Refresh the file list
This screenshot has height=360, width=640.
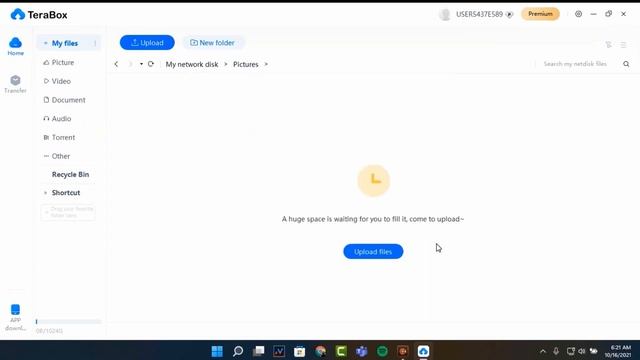[x=151, y=64]
